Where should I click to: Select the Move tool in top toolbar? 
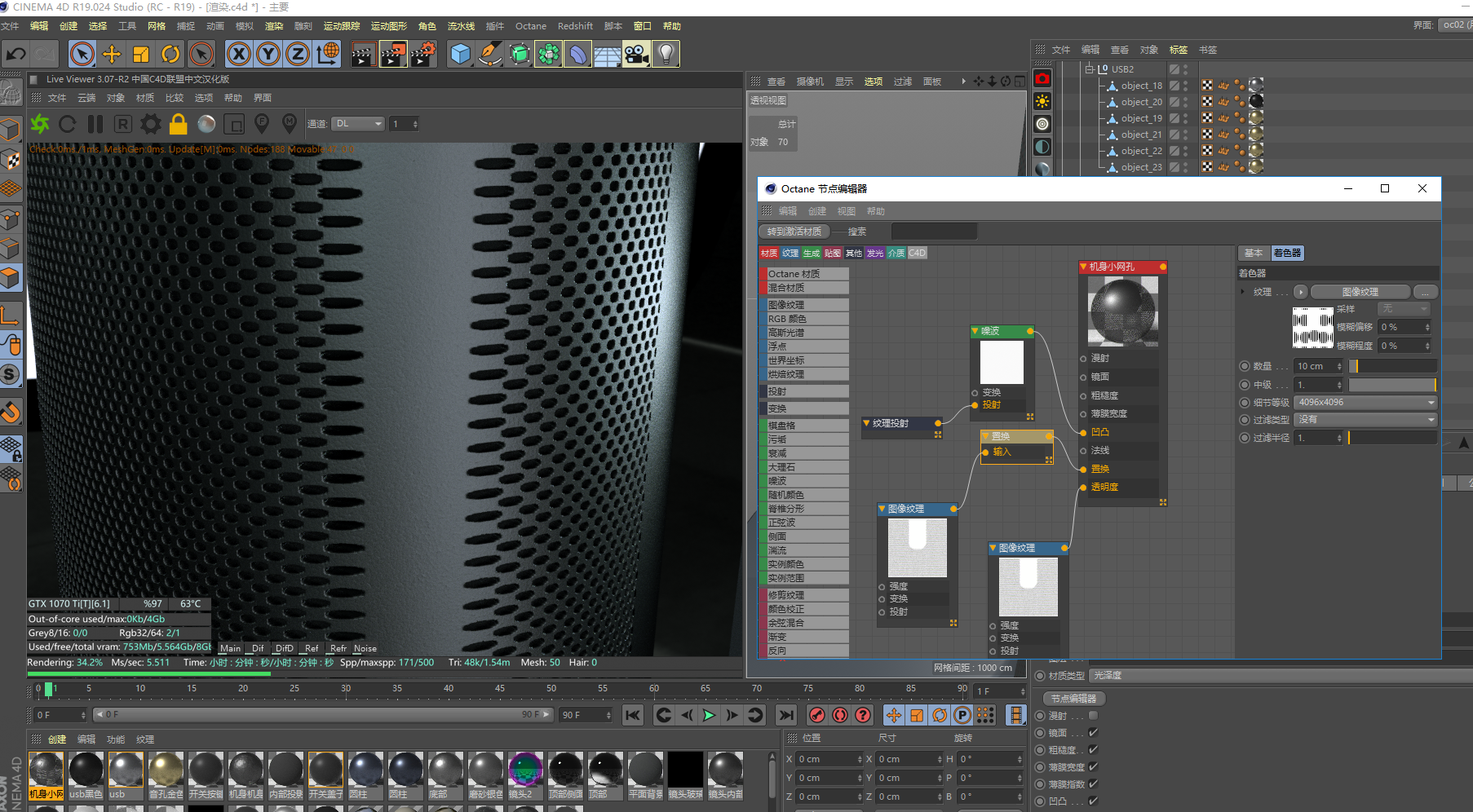(x=112, y=55)
